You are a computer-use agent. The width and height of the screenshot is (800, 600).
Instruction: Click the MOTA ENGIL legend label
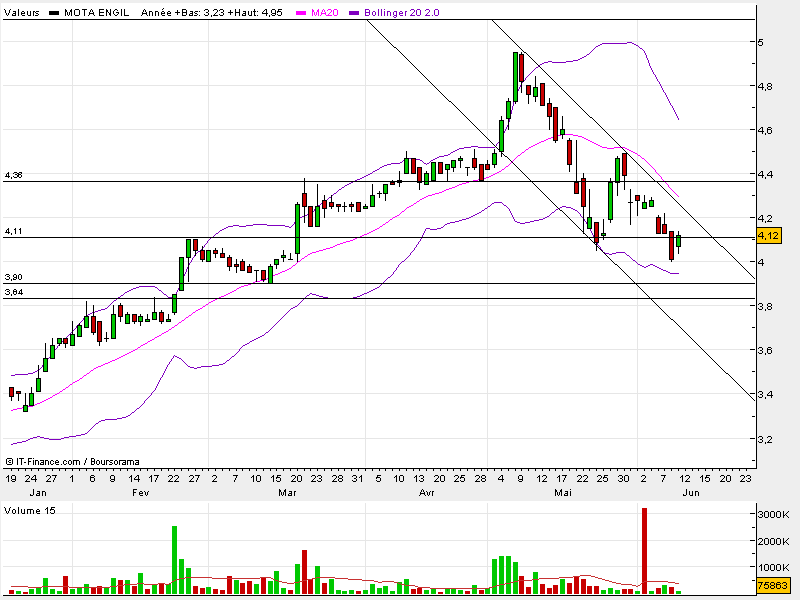96,13
